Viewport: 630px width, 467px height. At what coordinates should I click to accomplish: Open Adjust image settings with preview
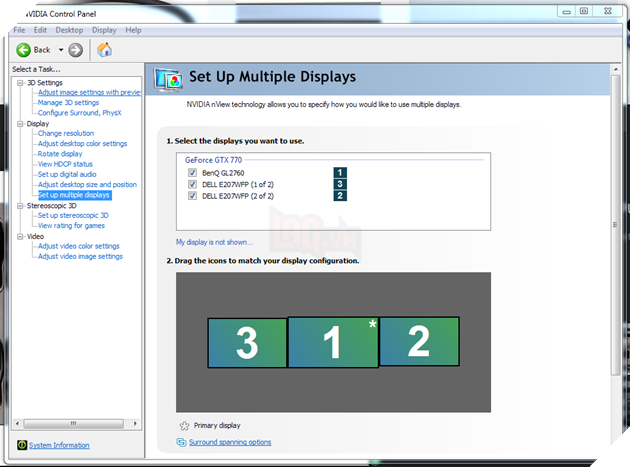click(x=89, y=92)
